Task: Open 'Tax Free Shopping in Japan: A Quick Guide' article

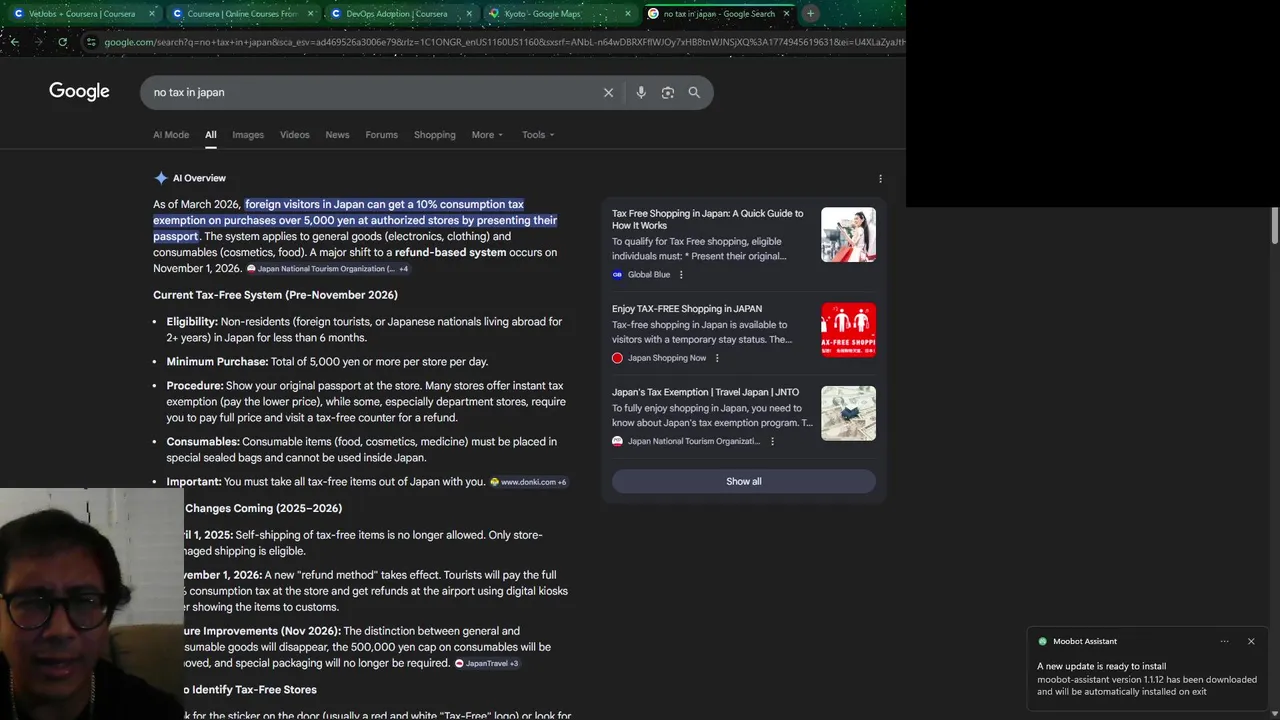Action: pyautogui.click(x=708, y=219)
